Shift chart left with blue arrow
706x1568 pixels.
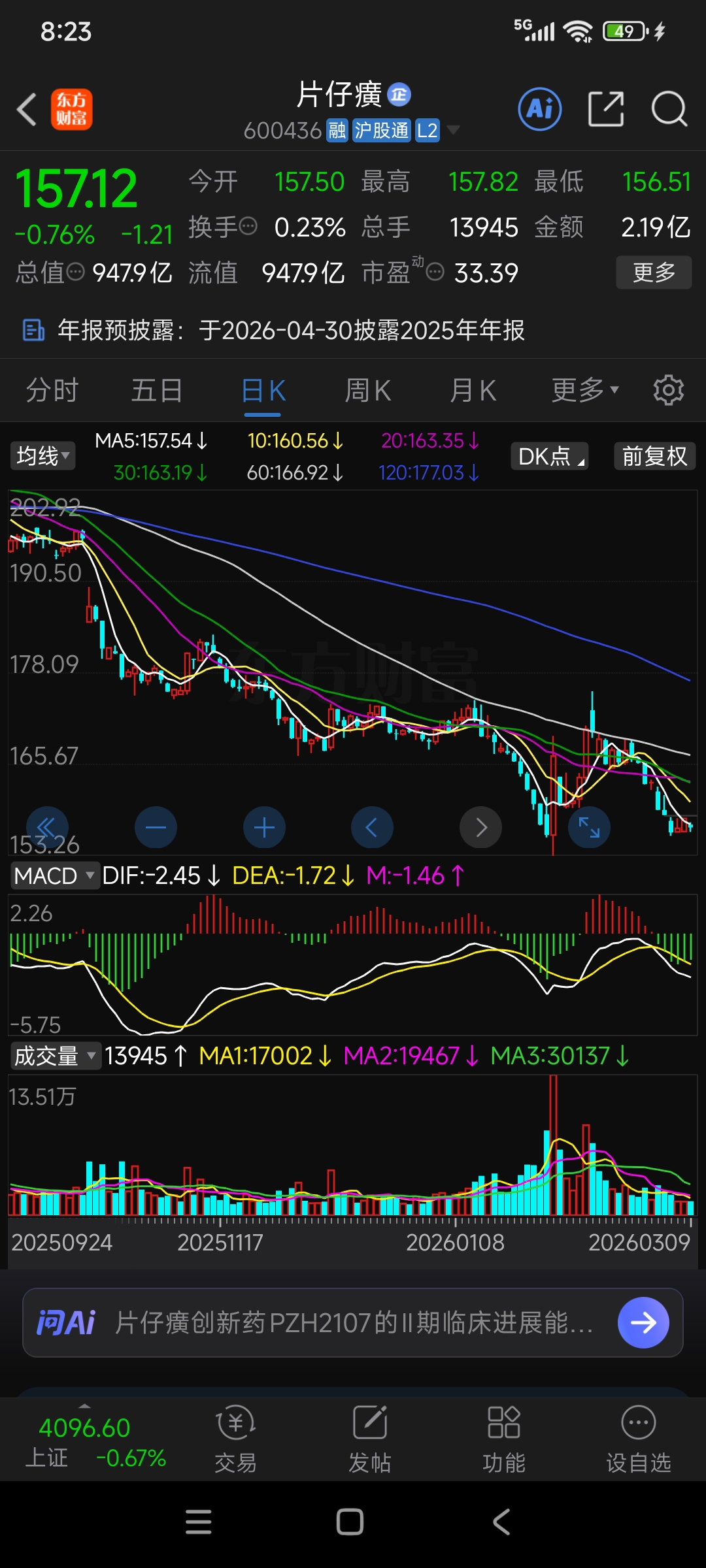[x=372, y=827]
